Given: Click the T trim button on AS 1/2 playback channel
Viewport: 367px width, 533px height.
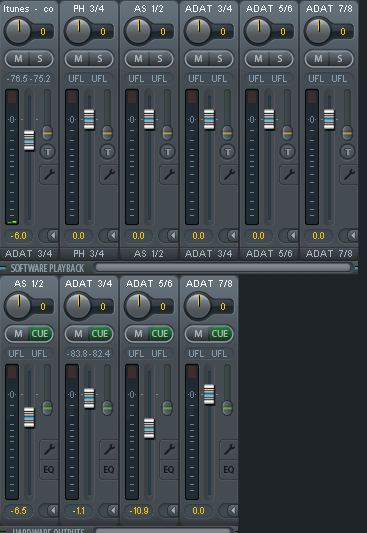Looking at the screenshot, I should [x=168, y=152].
